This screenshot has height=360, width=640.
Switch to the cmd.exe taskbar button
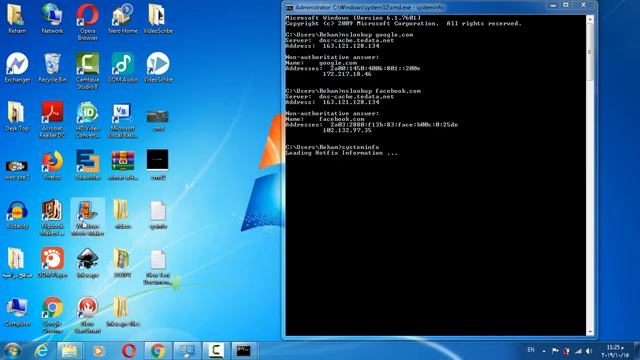(244, 350)
